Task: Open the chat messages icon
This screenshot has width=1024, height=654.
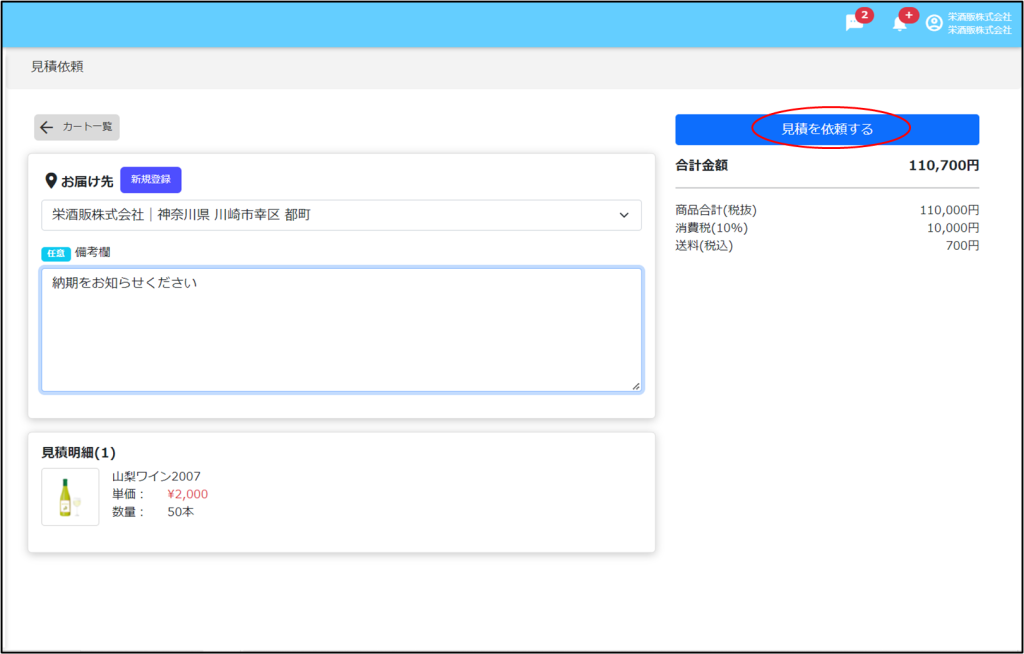Action: click(854, 23)
